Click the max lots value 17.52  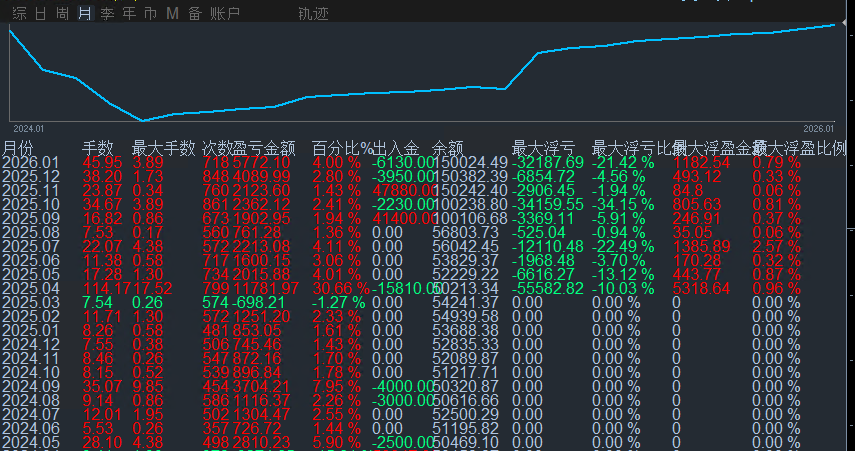tap(152, 288)
